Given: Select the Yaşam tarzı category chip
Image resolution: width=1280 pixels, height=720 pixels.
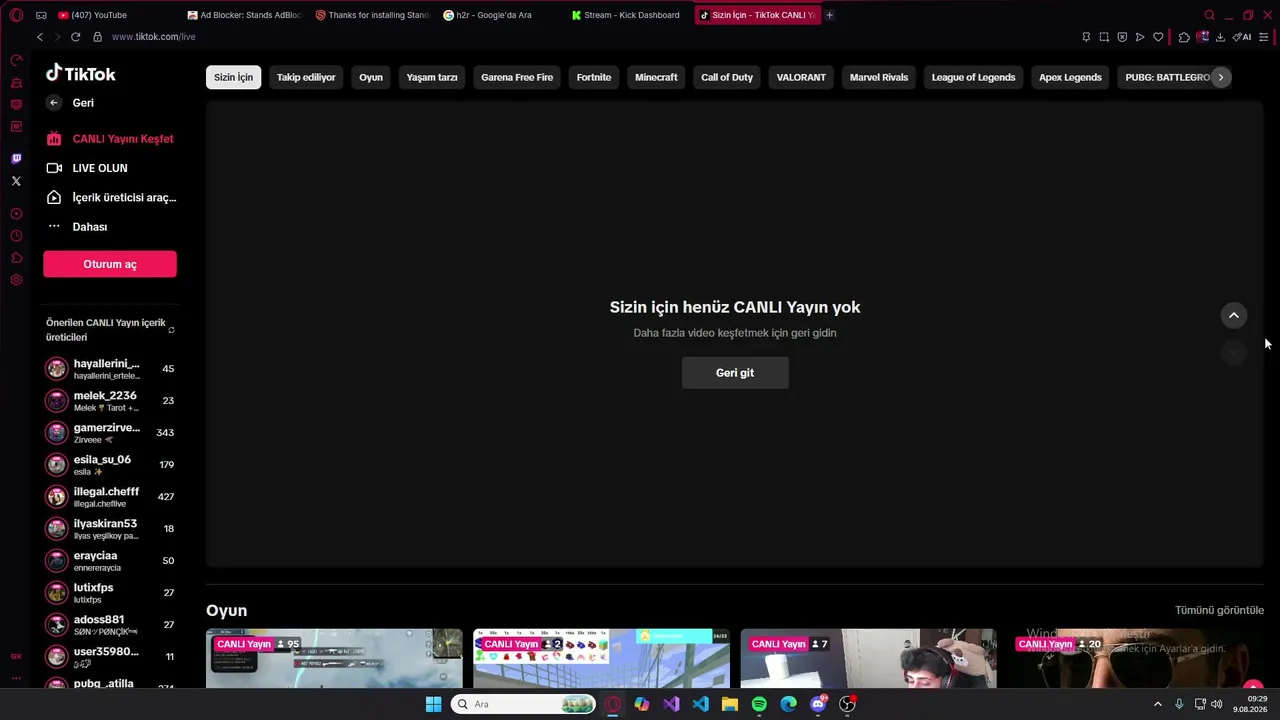Looking at the screenshot, I should point(432,77).
